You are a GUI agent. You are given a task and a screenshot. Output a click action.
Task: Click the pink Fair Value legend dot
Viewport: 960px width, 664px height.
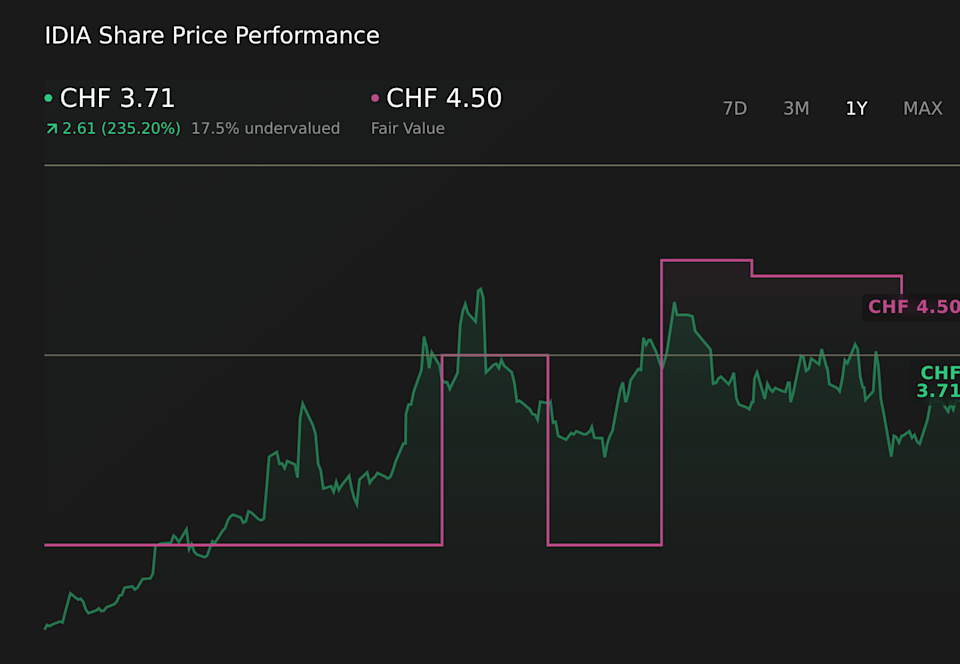374,98
